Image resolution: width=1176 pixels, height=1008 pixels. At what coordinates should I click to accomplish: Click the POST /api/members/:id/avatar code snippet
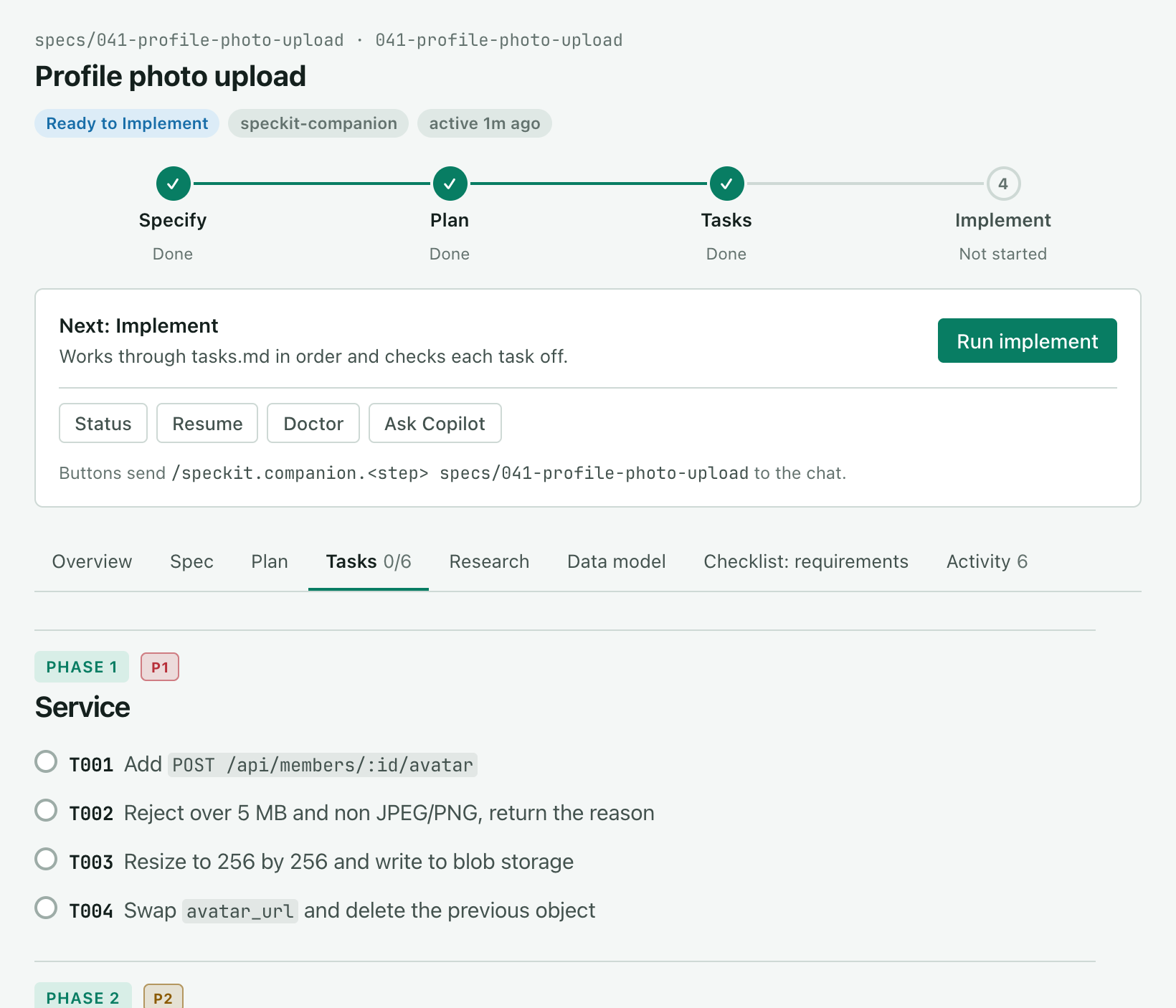(323, 765)
